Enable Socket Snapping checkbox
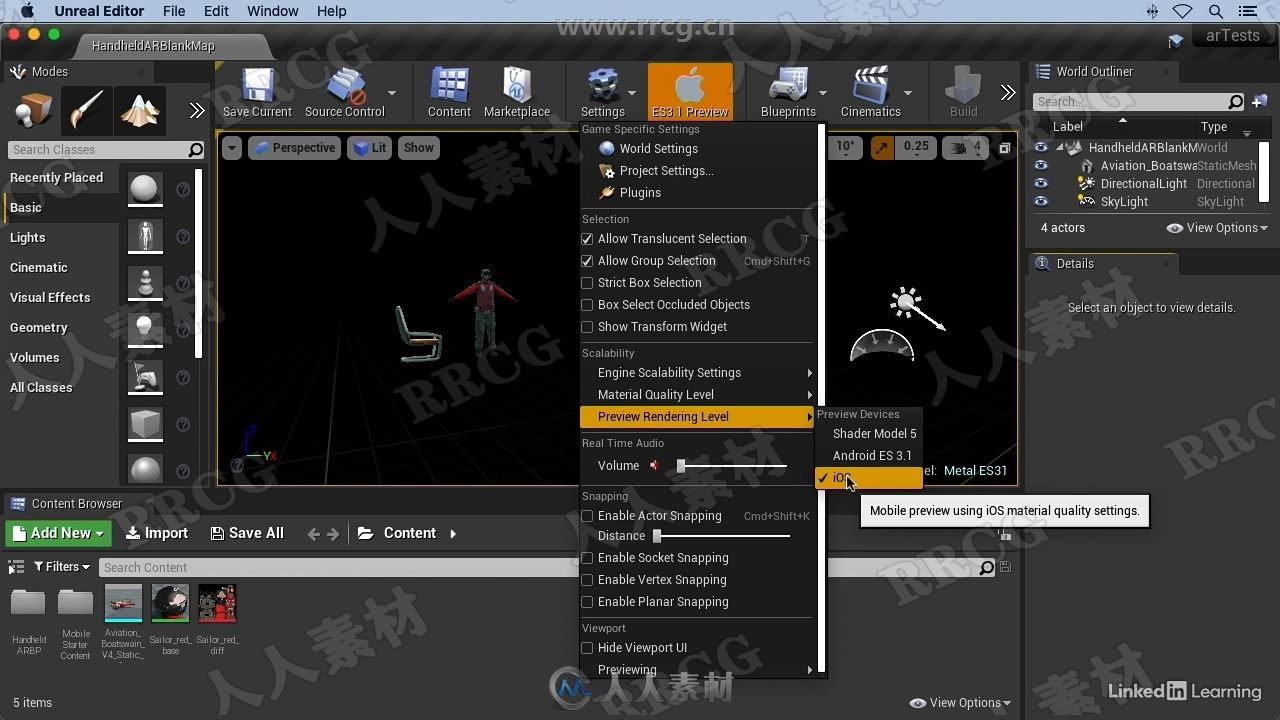This screenshot has width=1280, height=720. [x=587, y=558]
